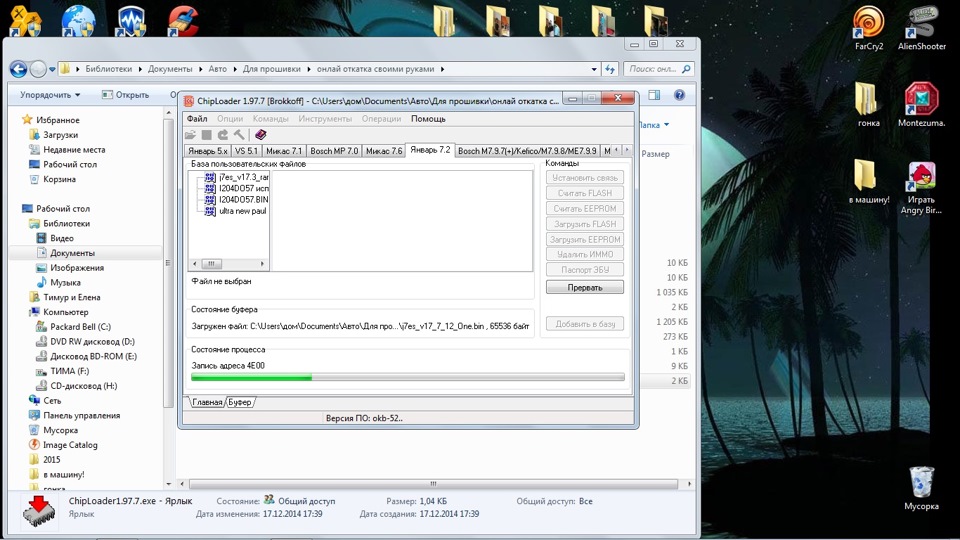960x540 pixels.
Task: Click the Добавить в базу button
Action: [x=585, y=324]
